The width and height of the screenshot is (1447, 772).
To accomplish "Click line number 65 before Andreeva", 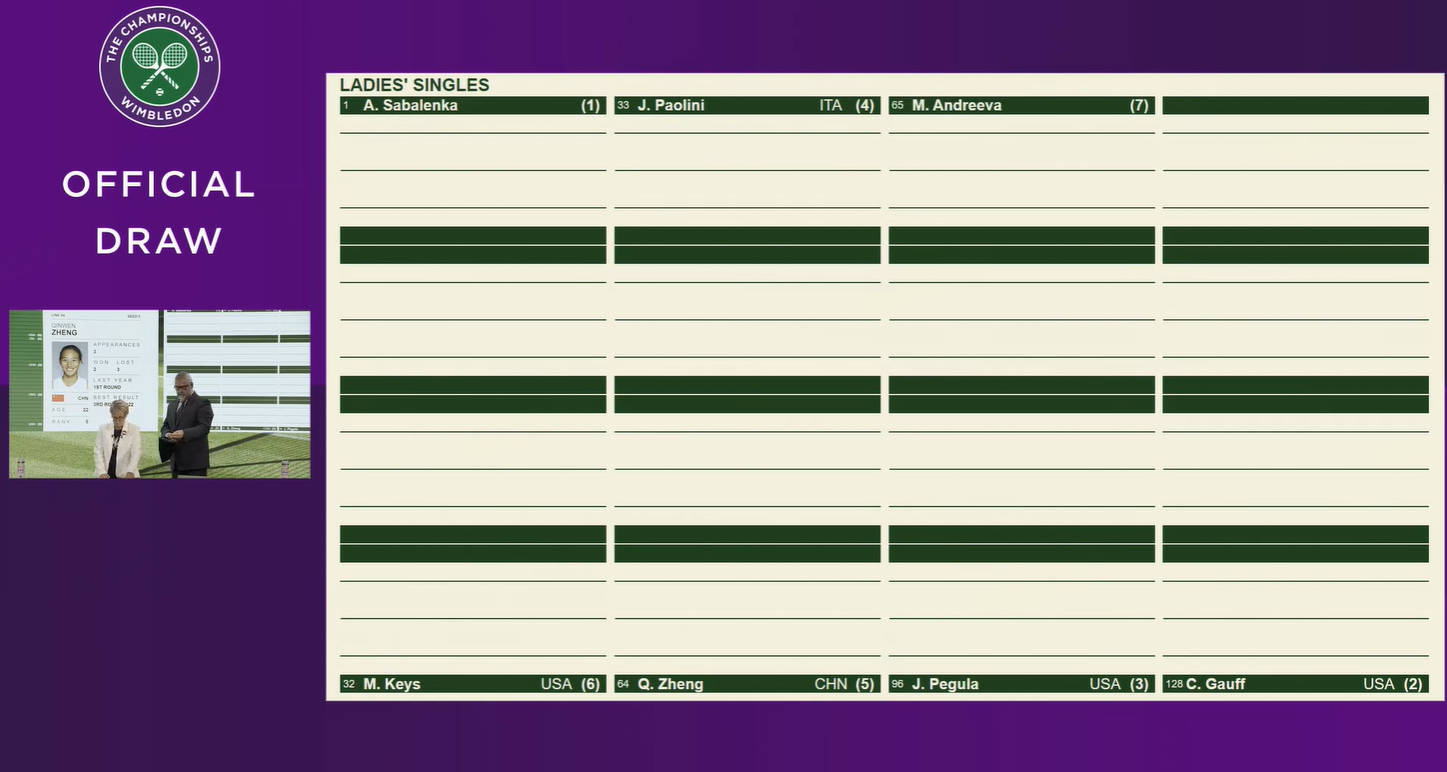I will click(897, 105).
